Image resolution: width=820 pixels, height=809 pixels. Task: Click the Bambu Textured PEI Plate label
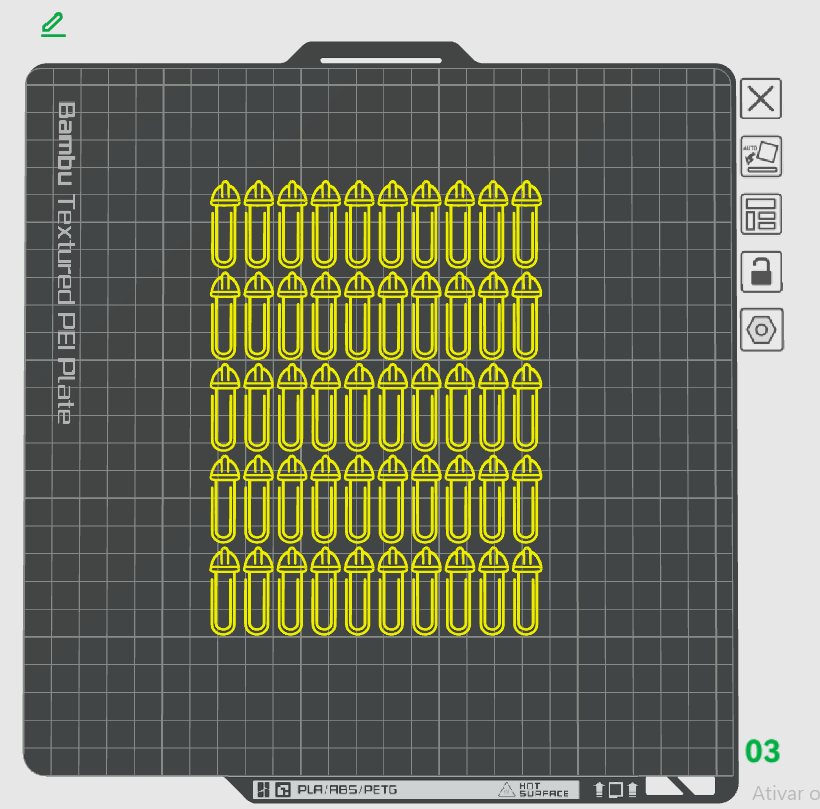tap(66, 263)
